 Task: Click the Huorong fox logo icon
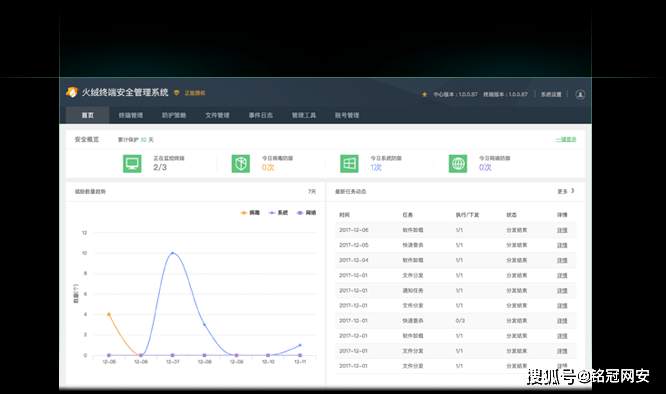pyautogui.click(x=72, y=92)
